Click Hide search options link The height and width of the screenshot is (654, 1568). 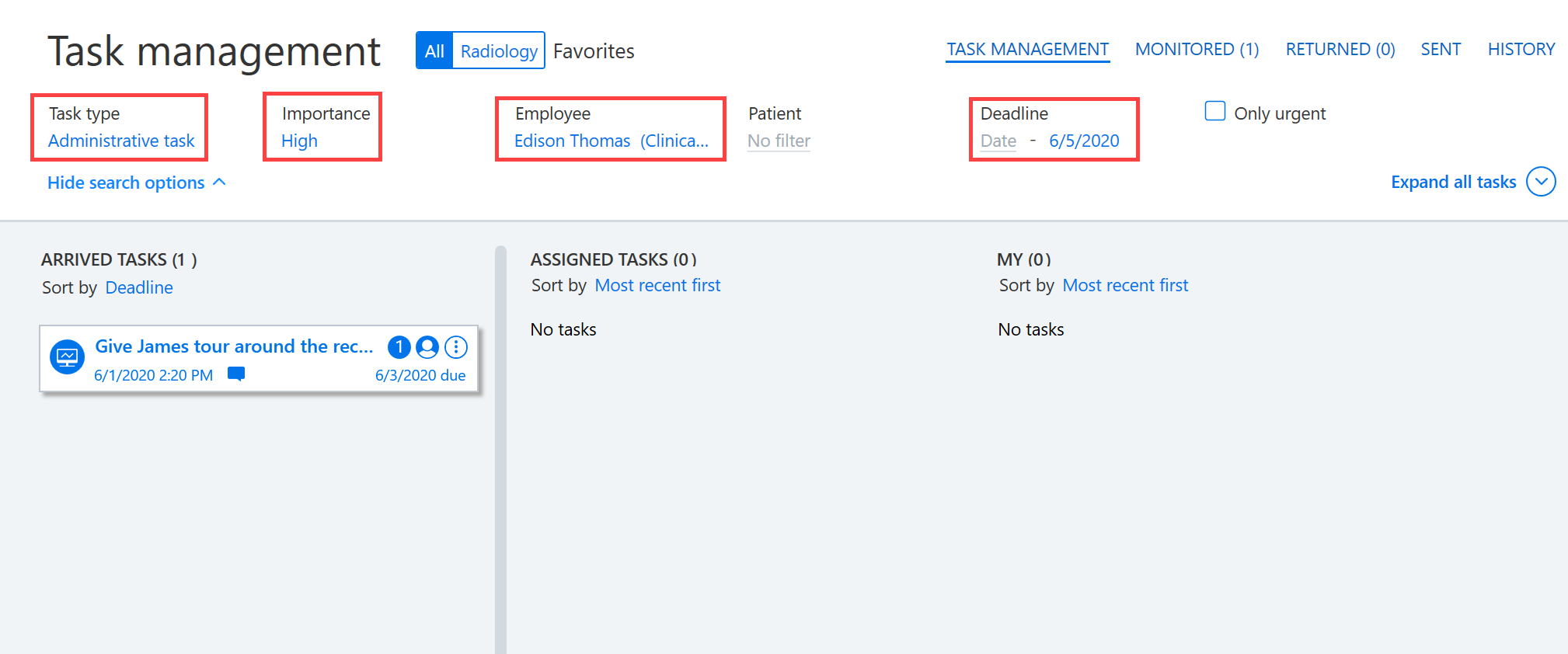coord(126,183)
